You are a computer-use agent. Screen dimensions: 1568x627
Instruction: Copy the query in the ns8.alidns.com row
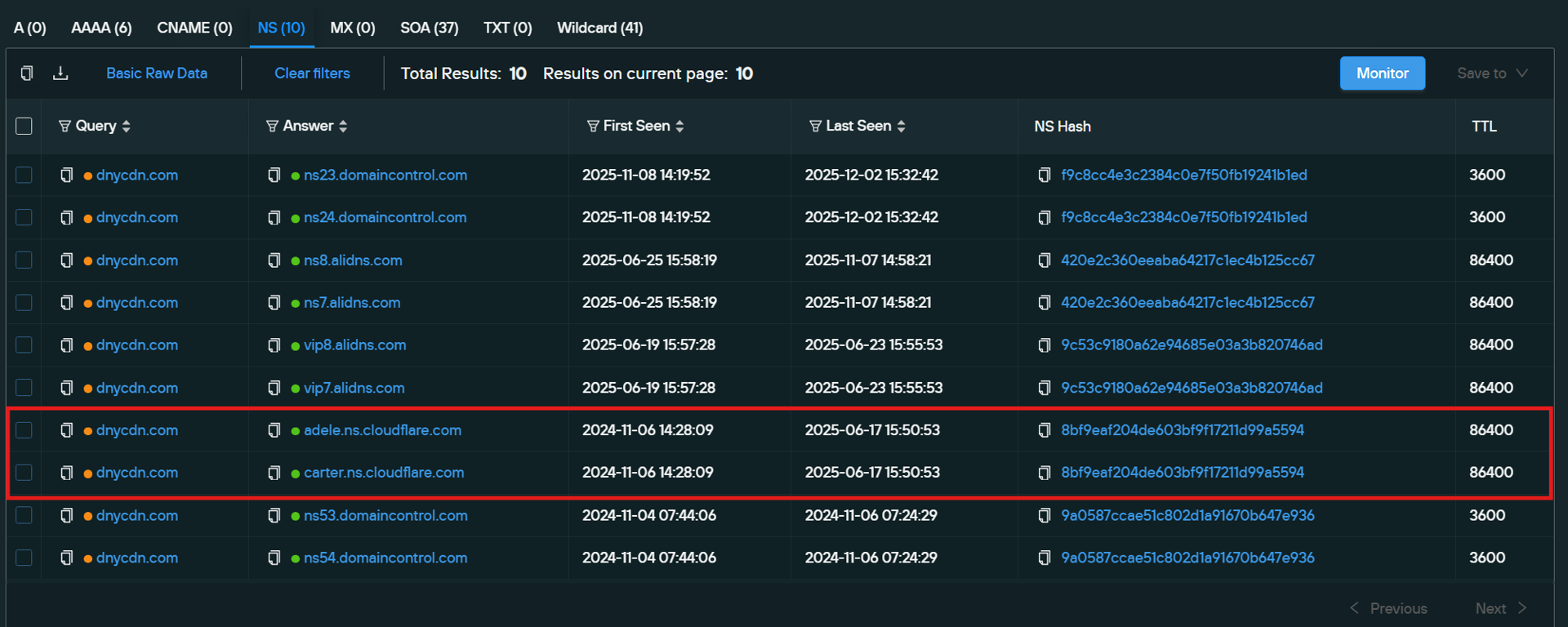(x=67, y=260)
